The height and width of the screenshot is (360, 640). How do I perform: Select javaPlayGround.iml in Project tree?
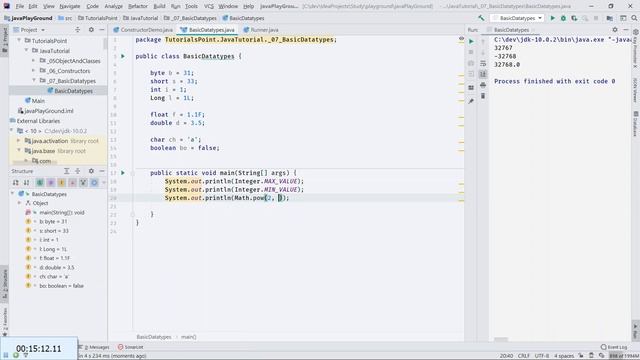click(x=45, y=111)
